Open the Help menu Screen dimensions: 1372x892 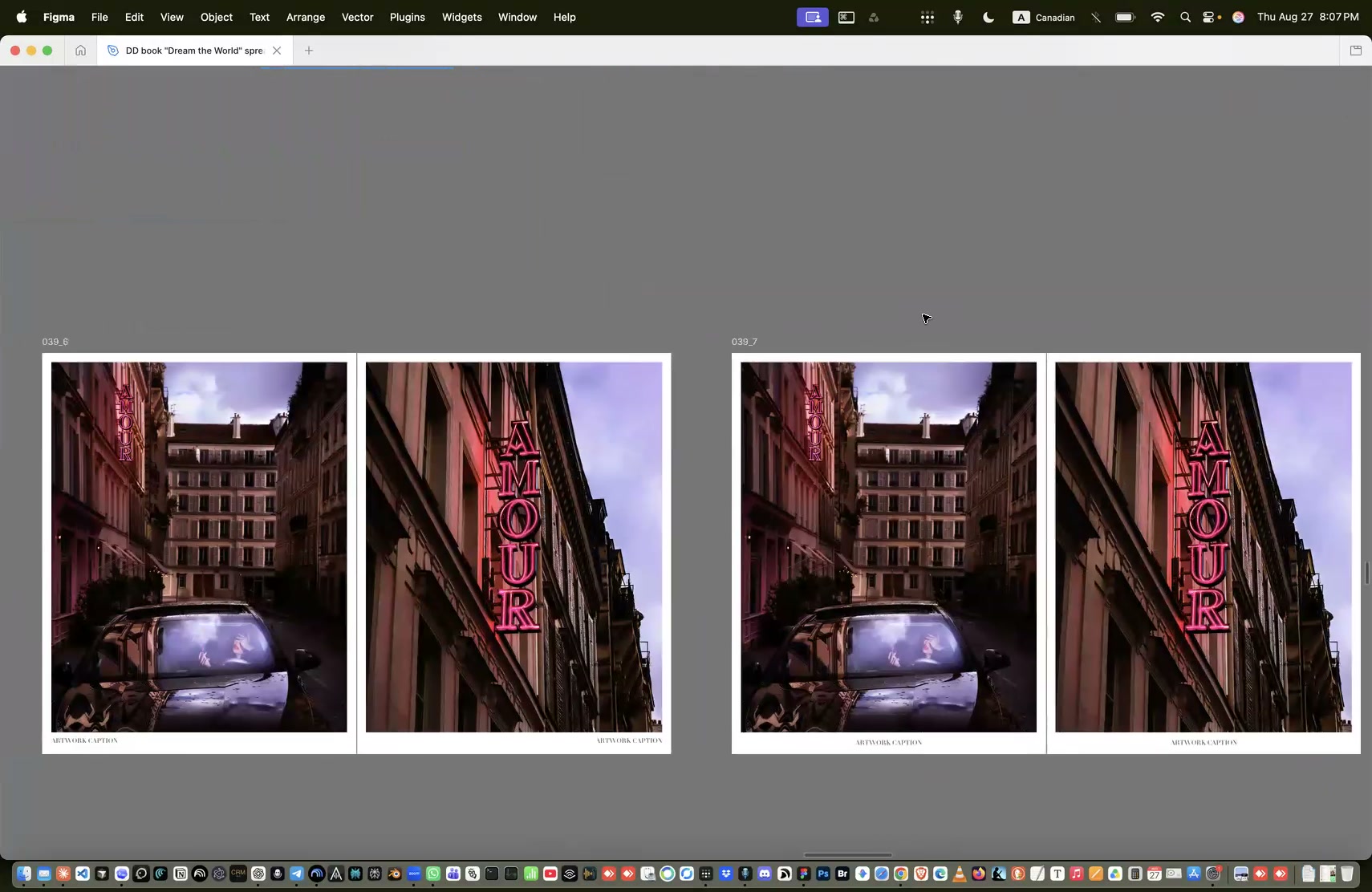coord(565,17)
